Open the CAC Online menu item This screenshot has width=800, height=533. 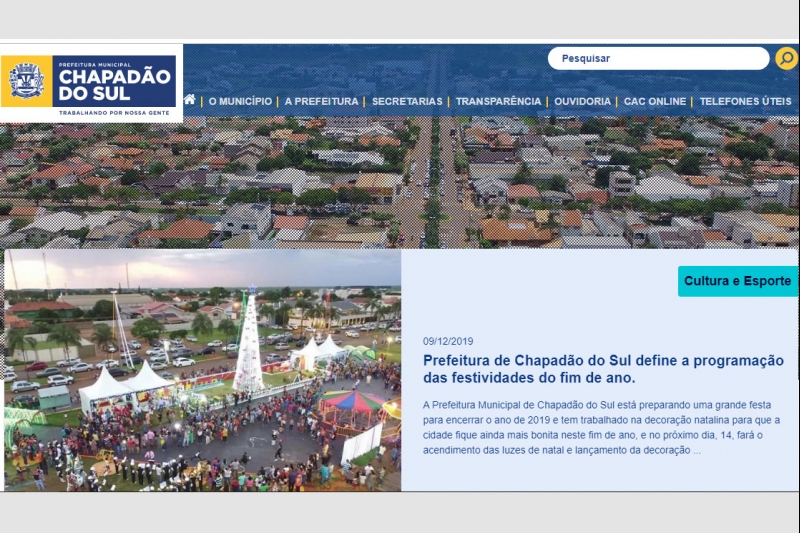[655, 101]
